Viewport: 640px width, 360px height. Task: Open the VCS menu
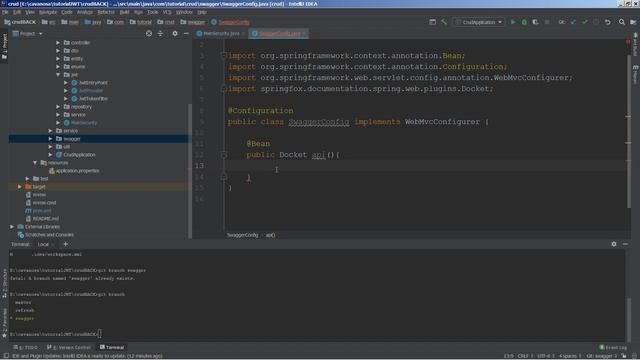coord(167,12)
